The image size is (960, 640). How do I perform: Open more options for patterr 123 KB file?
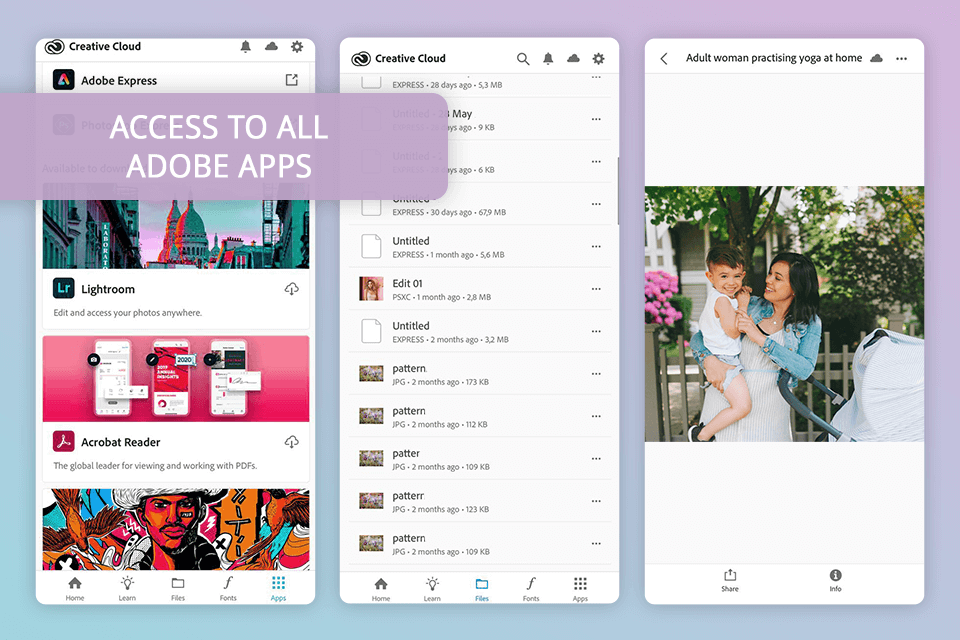point(596,501)
